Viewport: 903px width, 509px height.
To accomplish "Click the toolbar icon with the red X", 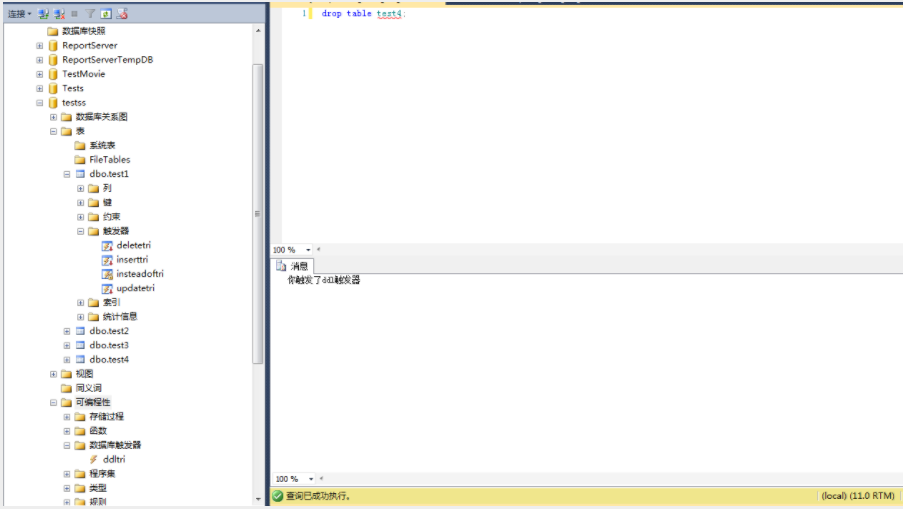I will (x=122, y=13).
